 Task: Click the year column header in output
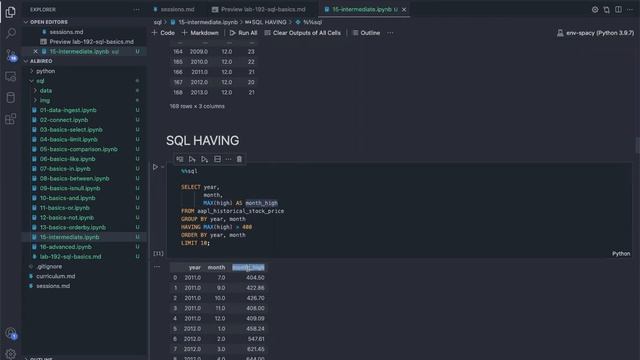point(195,267)
